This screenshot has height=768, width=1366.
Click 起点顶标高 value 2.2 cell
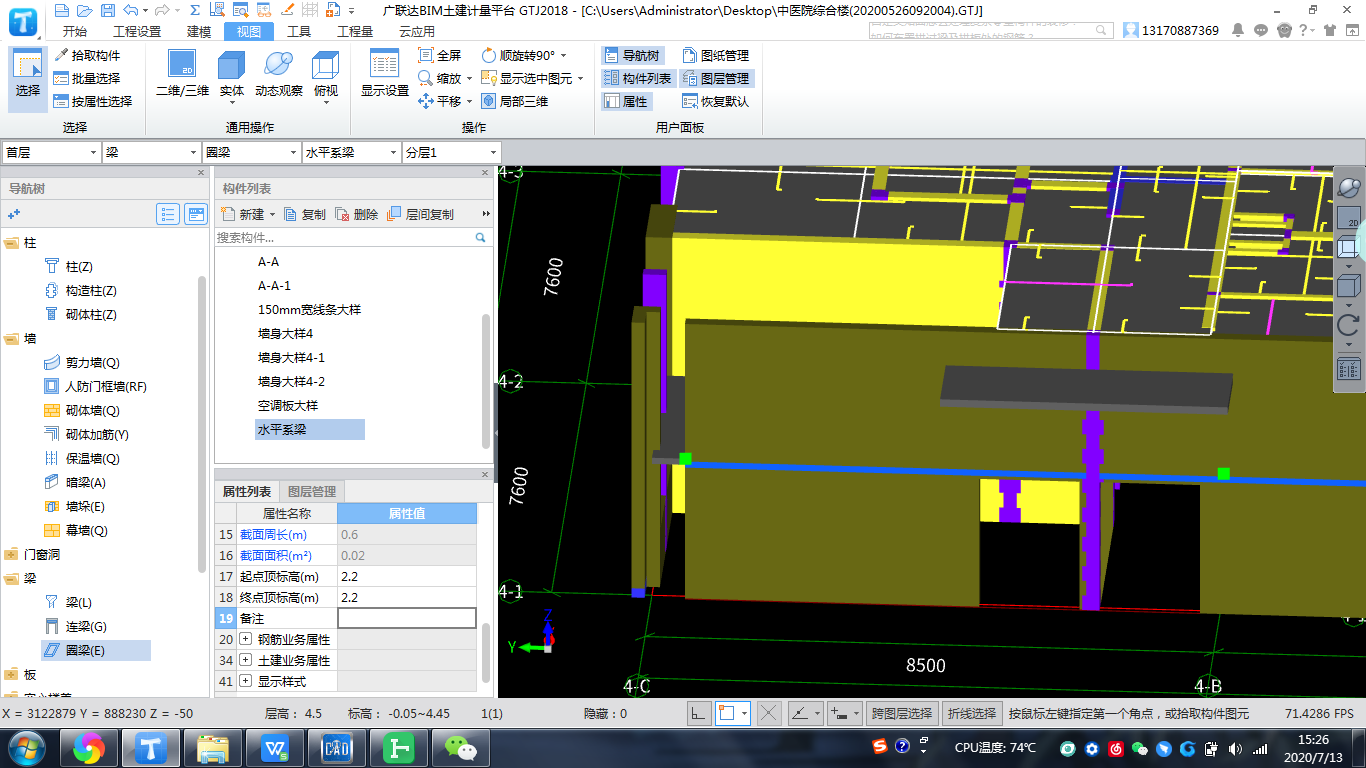coord(407,576)
